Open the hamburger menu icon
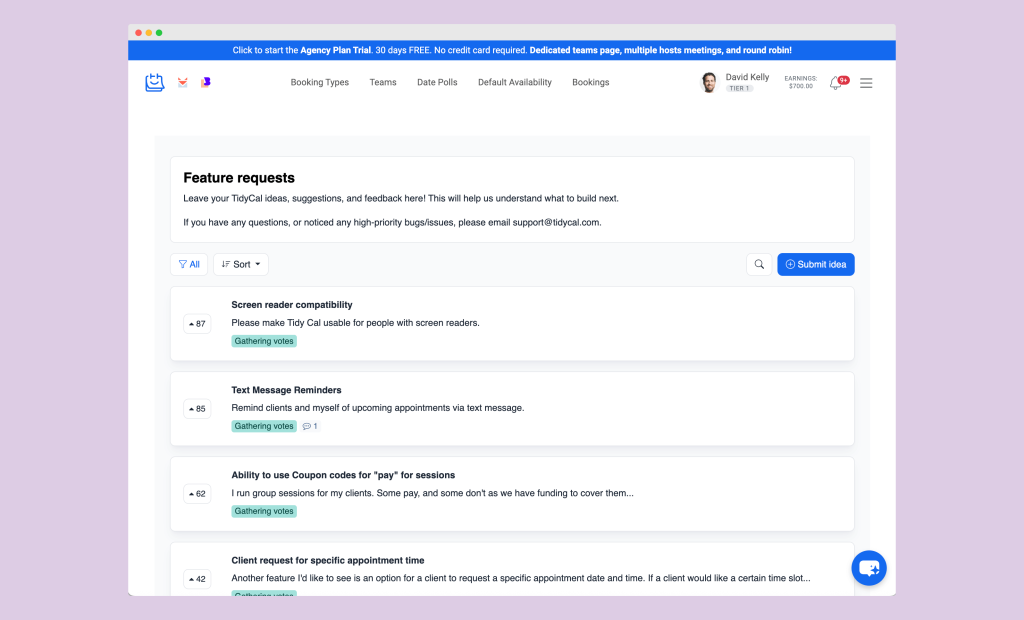 (866, 83)
